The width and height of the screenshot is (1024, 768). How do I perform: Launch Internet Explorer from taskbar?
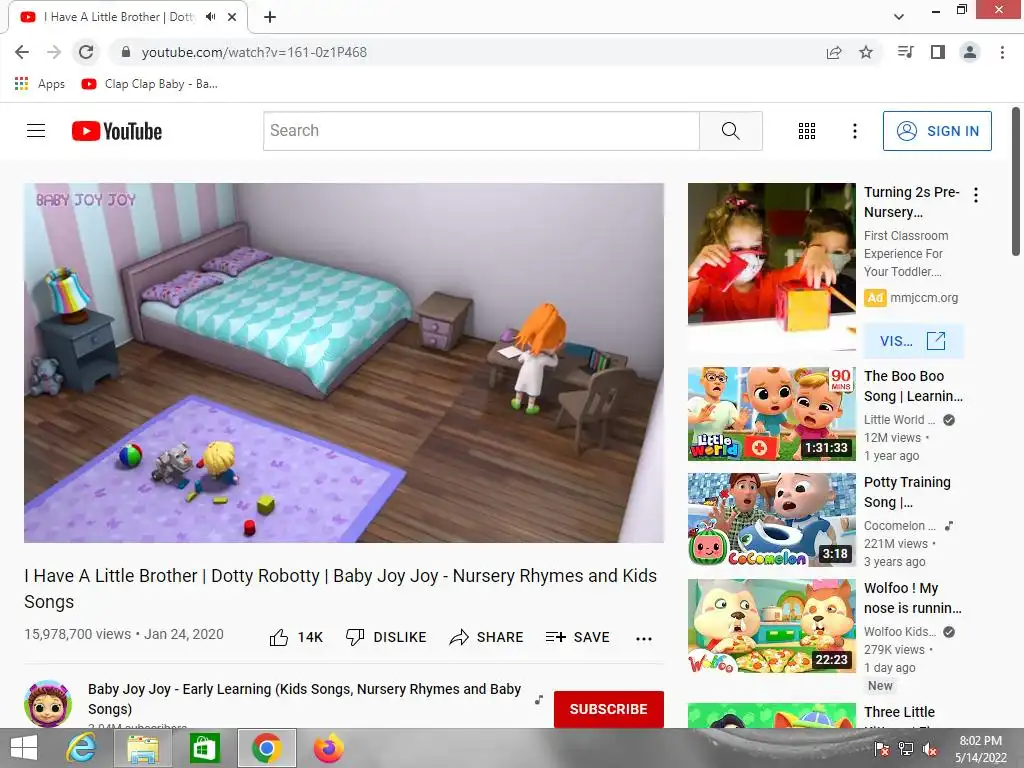81,748
